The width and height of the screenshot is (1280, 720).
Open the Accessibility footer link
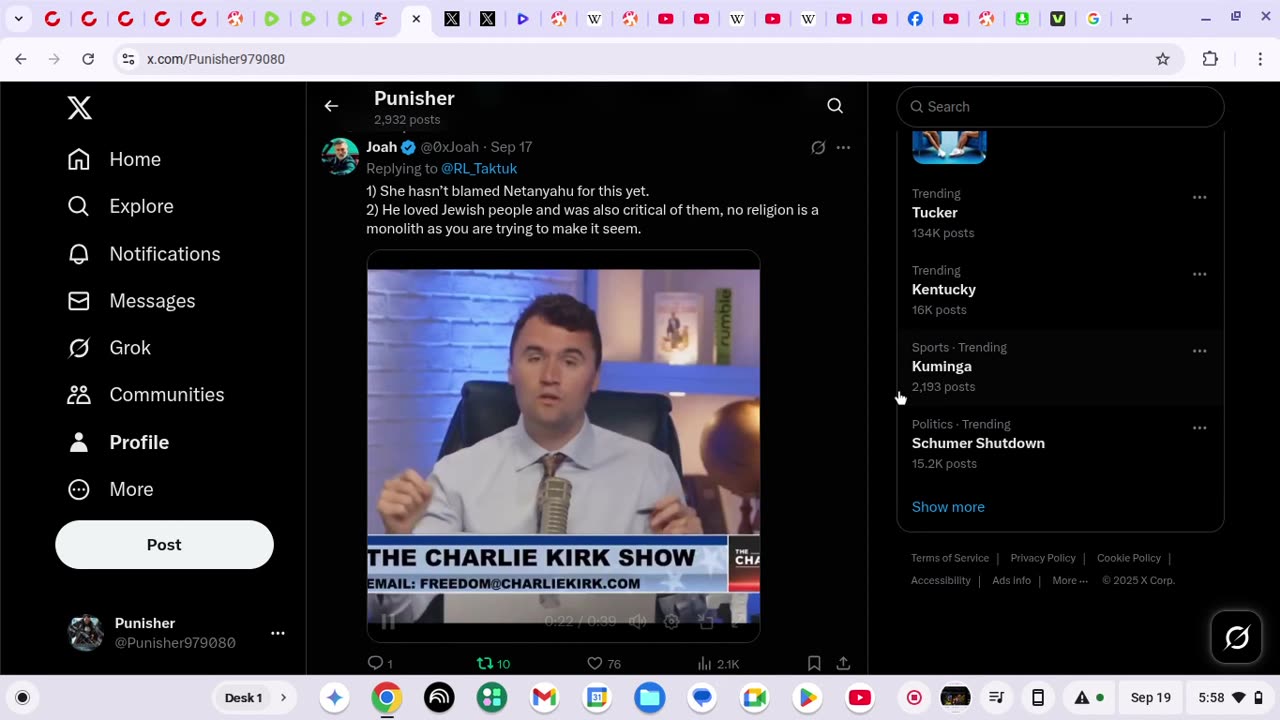click(x=941, y=580)
